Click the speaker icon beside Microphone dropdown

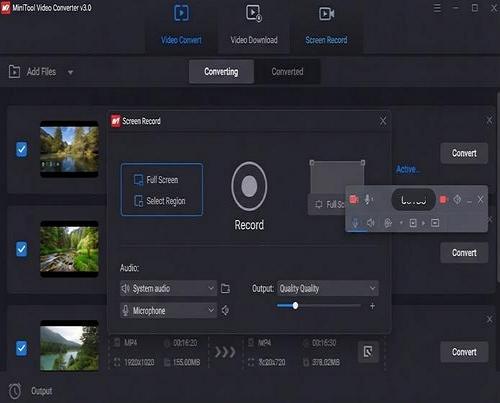point(226,310)
